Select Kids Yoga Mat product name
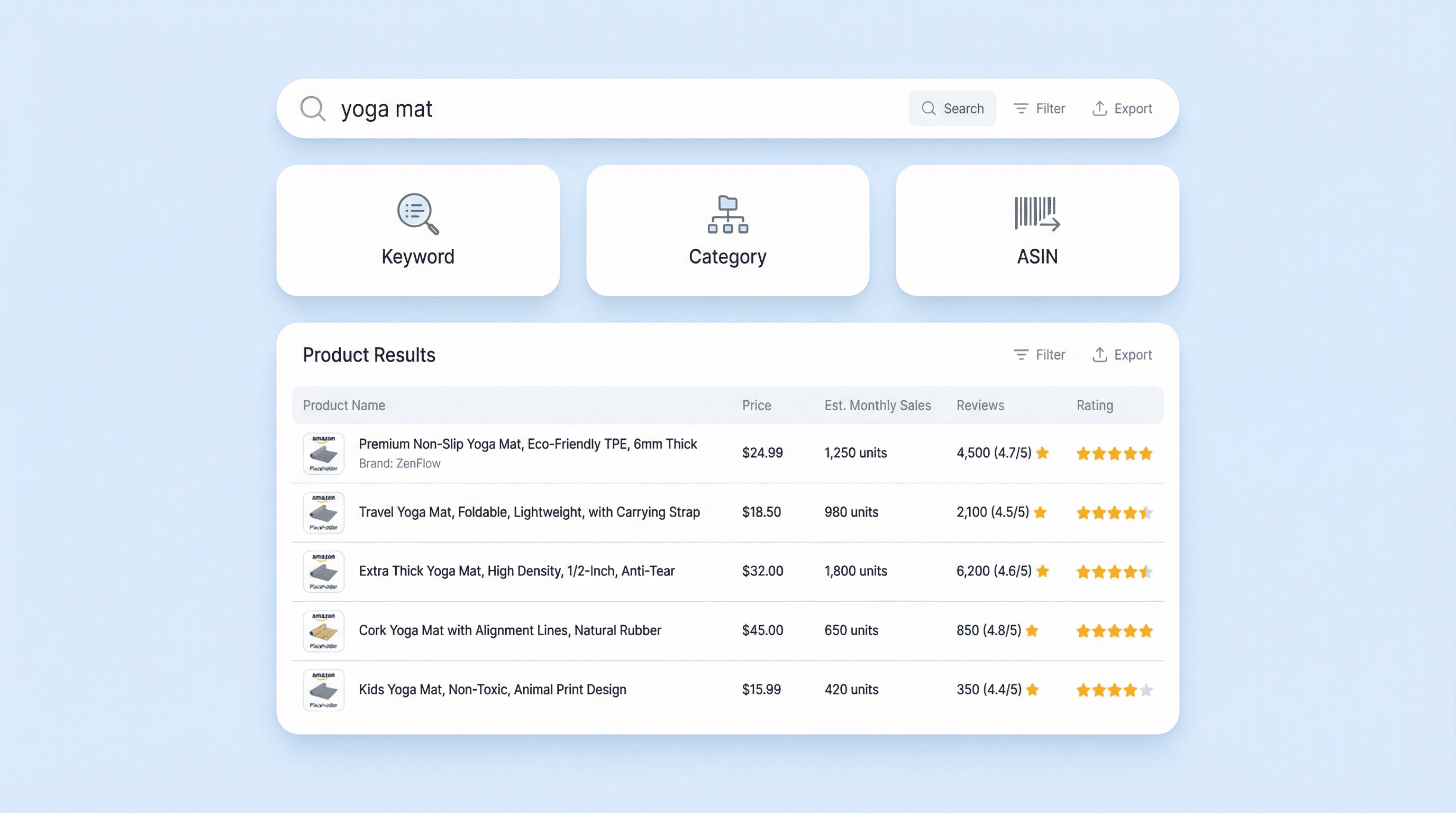This screenshot has height=813, width=1456. click(x=493, y=690)
